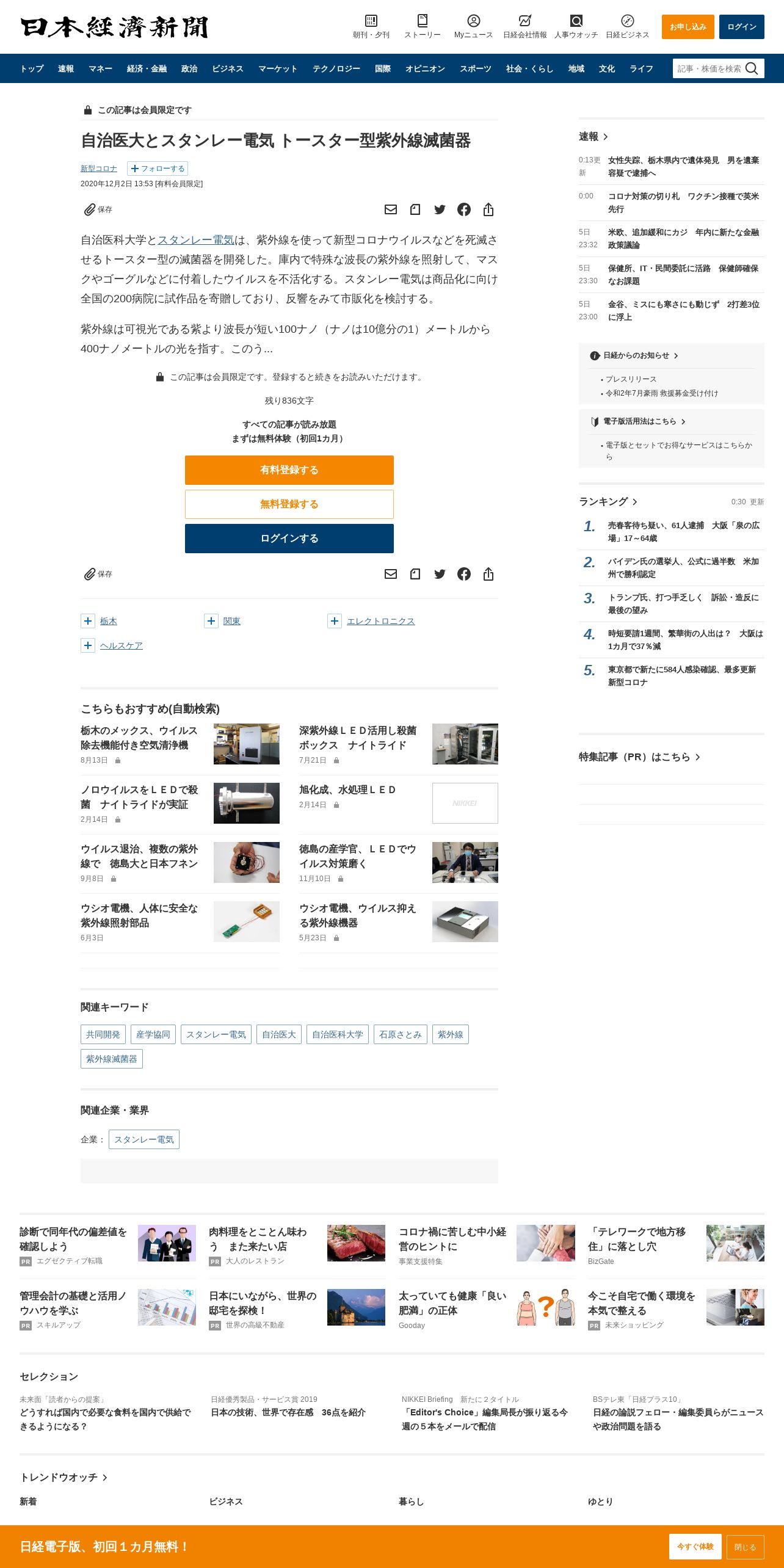This screenshot has width=784, height=1568.
Task: Close the bottom banner with 閉じる
Action: click(x=746, y=1547)
